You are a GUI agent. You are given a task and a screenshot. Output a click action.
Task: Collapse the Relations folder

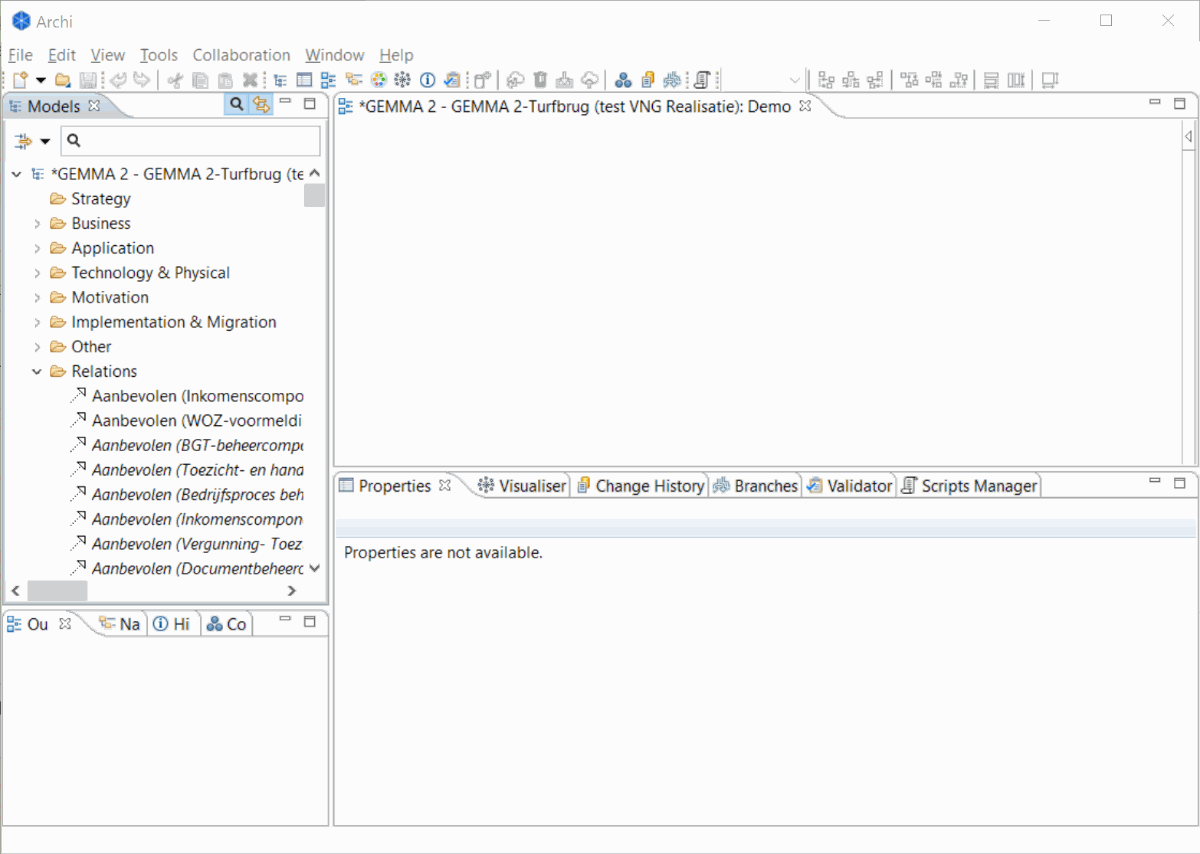[x=37, y=371]
